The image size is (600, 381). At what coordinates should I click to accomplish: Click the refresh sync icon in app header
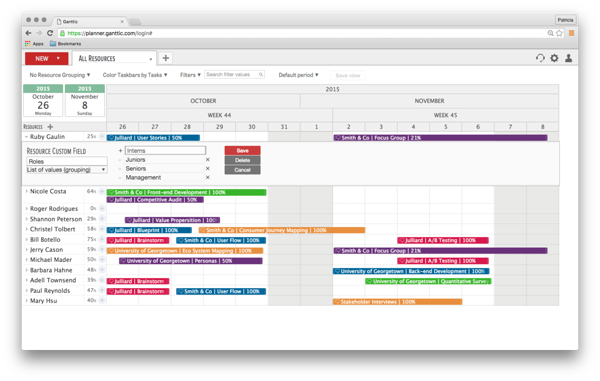tap(540, 58)
